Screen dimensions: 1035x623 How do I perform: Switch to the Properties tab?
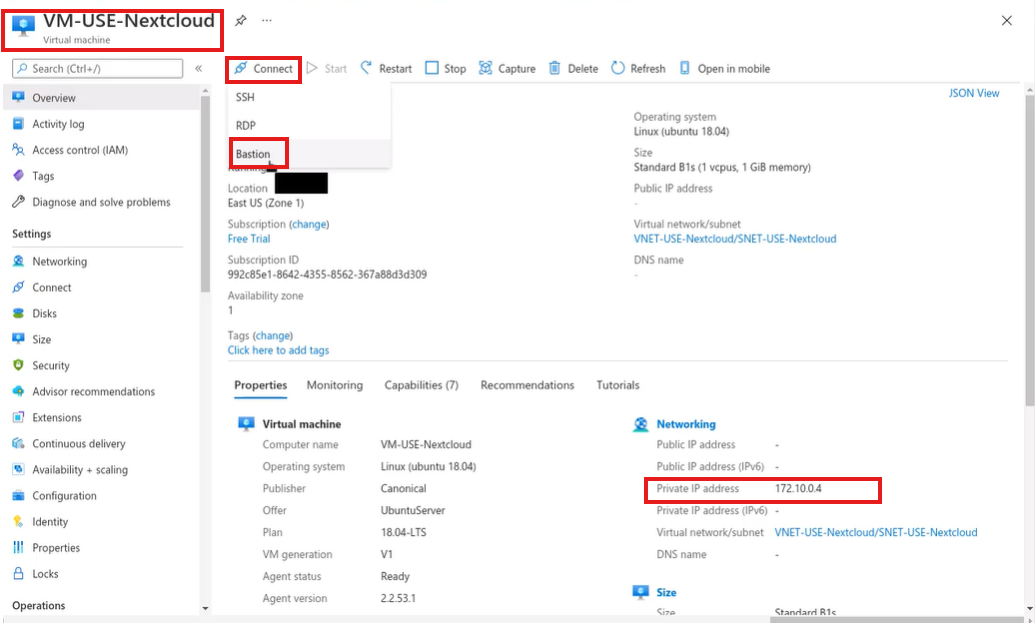[x=261, y=385]
